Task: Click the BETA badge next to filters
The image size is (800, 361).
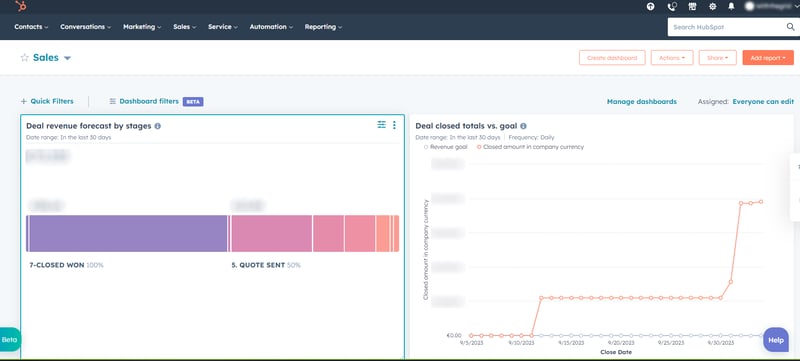Action: (193, 101)
